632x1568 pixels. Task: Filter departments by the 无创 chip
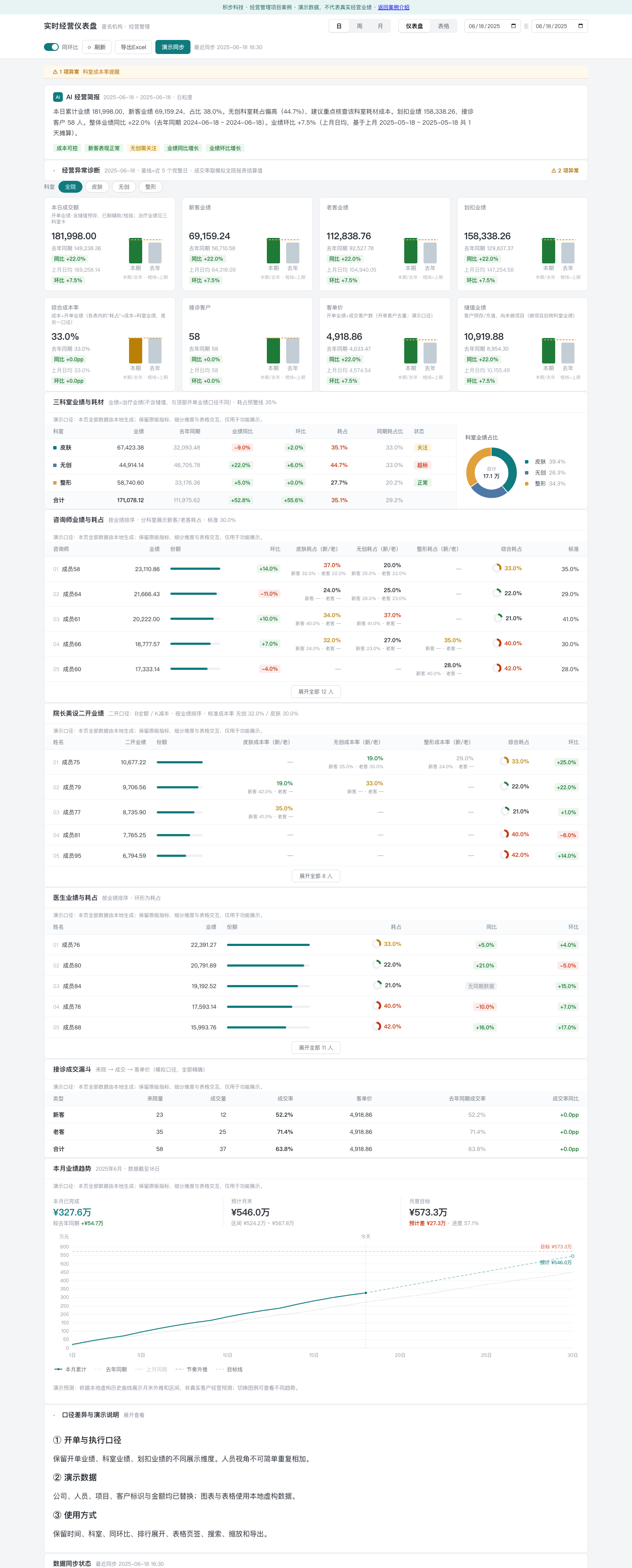pyautogui.click(x=124, y=187)
